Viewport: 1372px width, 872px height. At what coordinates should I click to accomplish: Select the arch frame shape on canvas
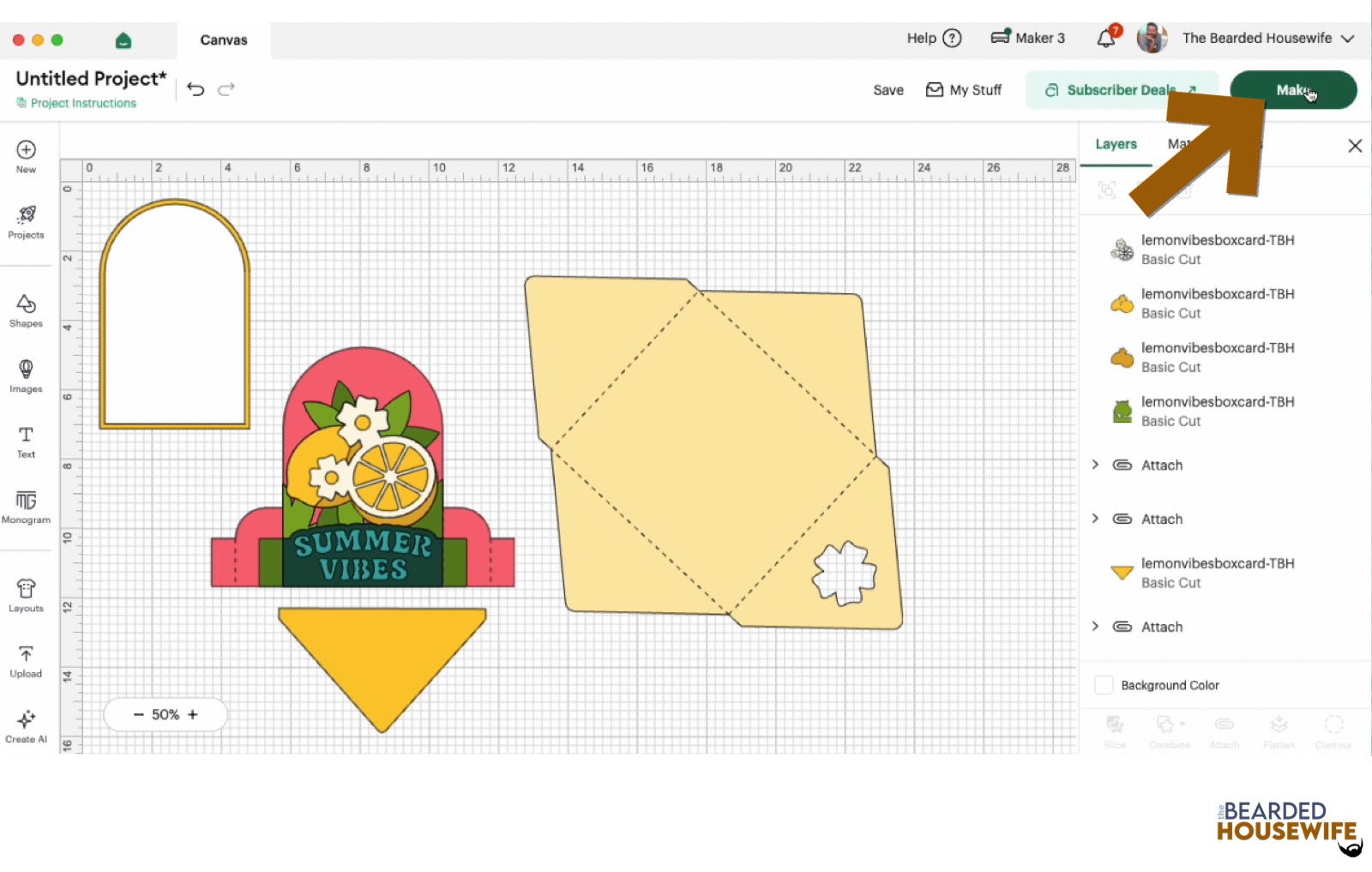point(175,314)
